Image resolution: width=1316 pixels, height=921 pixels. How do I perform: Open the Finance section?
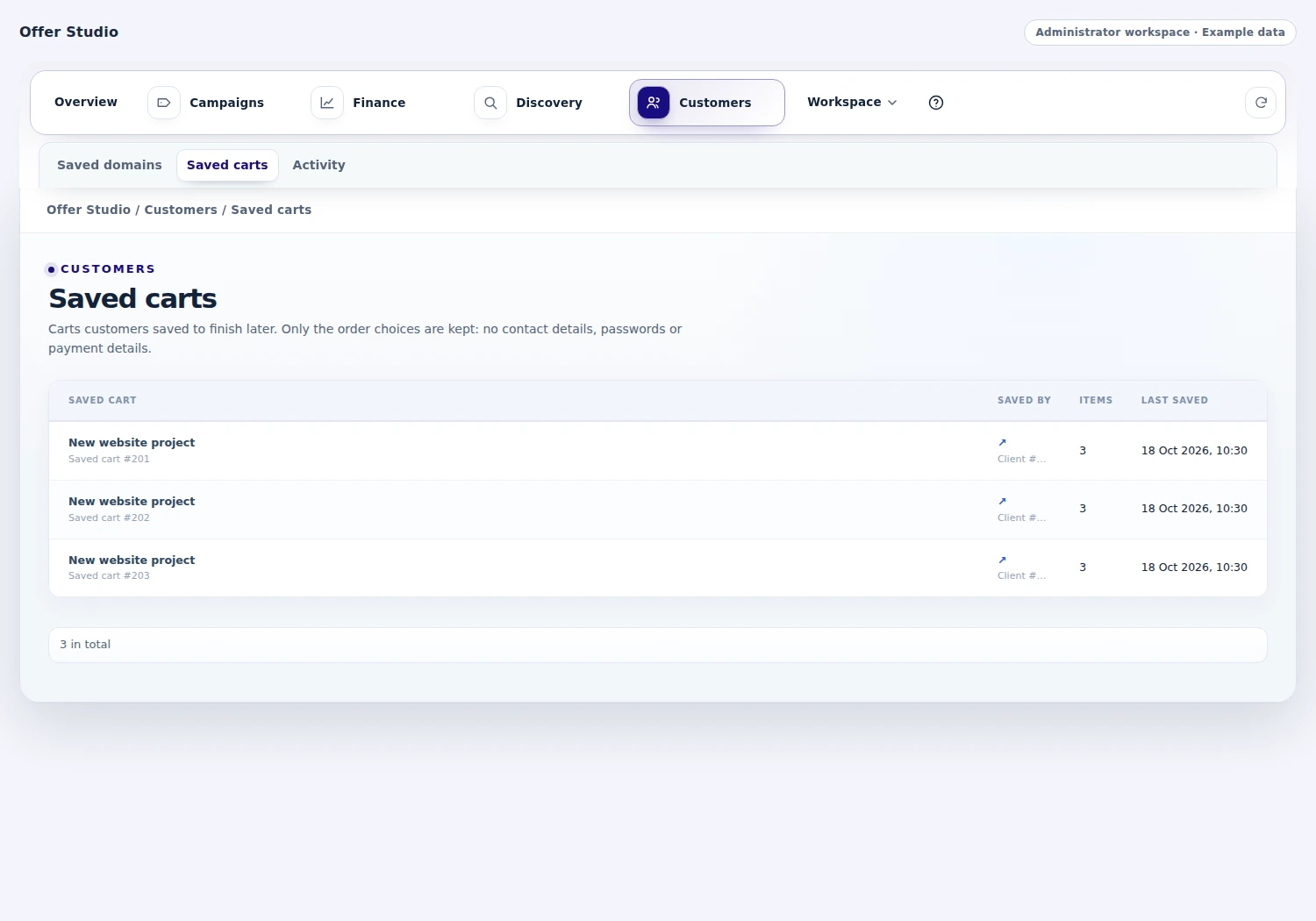click(379, 103)
